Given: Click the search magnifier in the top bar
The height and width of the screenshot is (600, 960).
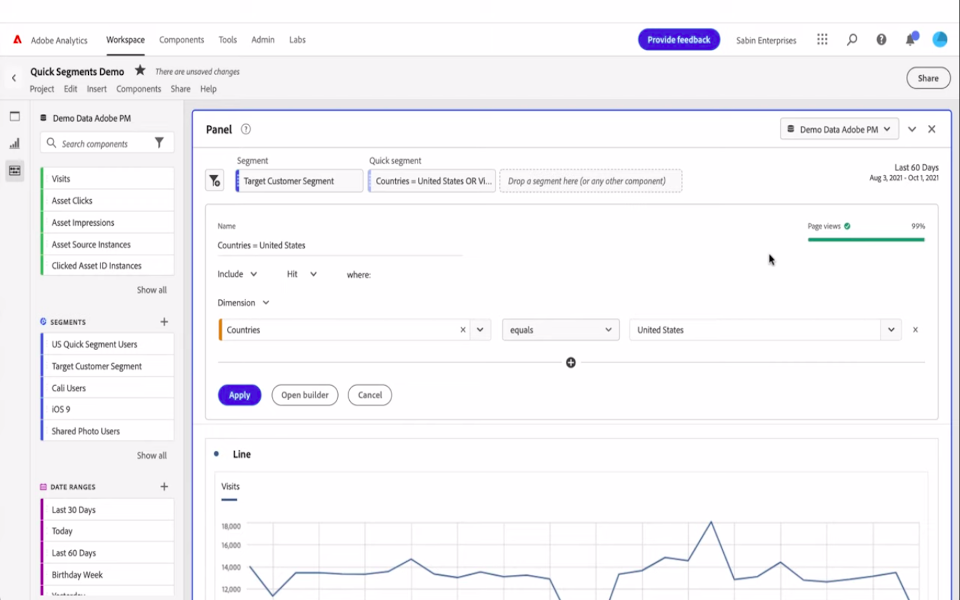Looking at the screenshot, I should (x=852, y=40).
